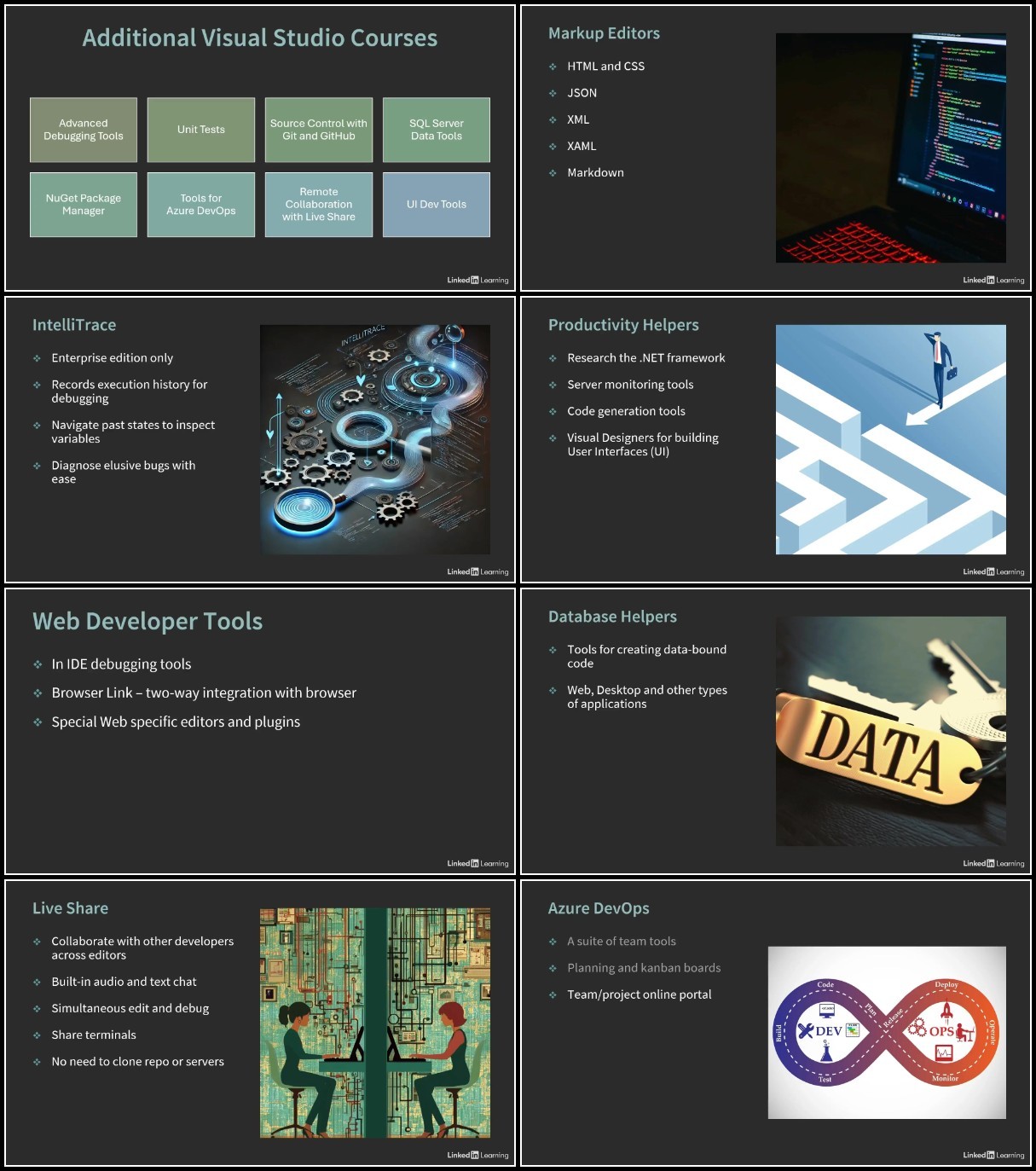Click the Markdown bullet item

[x=595, y=172]
